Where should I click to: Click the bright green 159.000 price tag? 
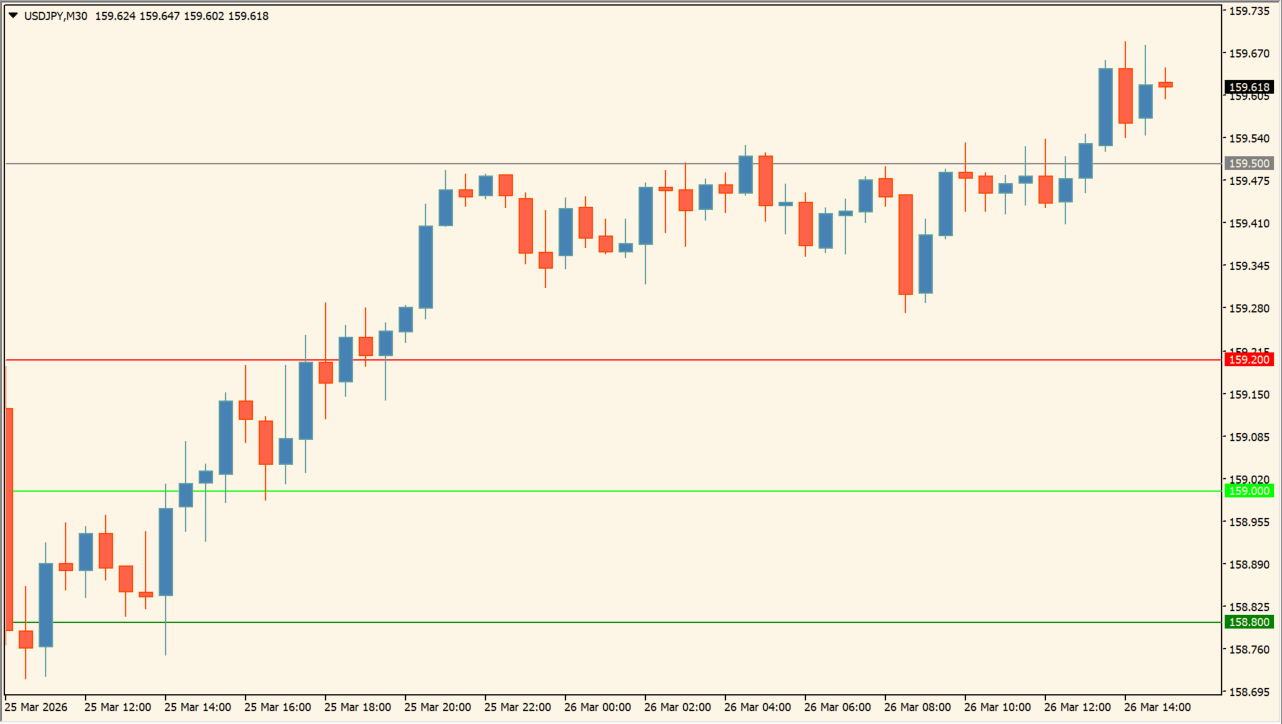pos(1249,491)
